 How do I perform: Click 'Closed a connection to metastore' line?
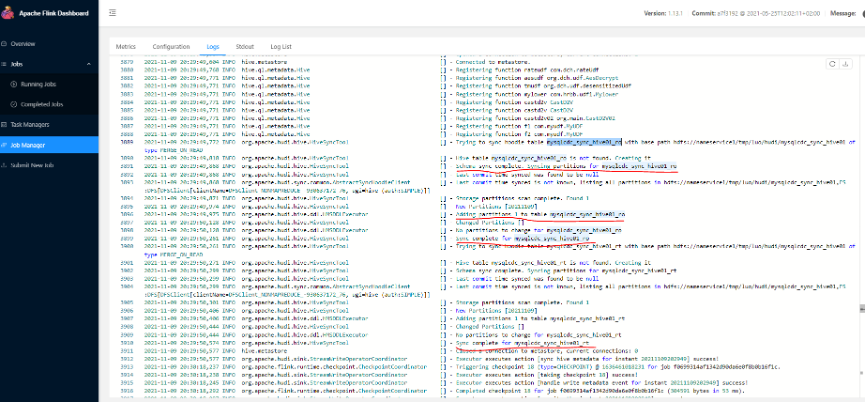tap(545, 351)
